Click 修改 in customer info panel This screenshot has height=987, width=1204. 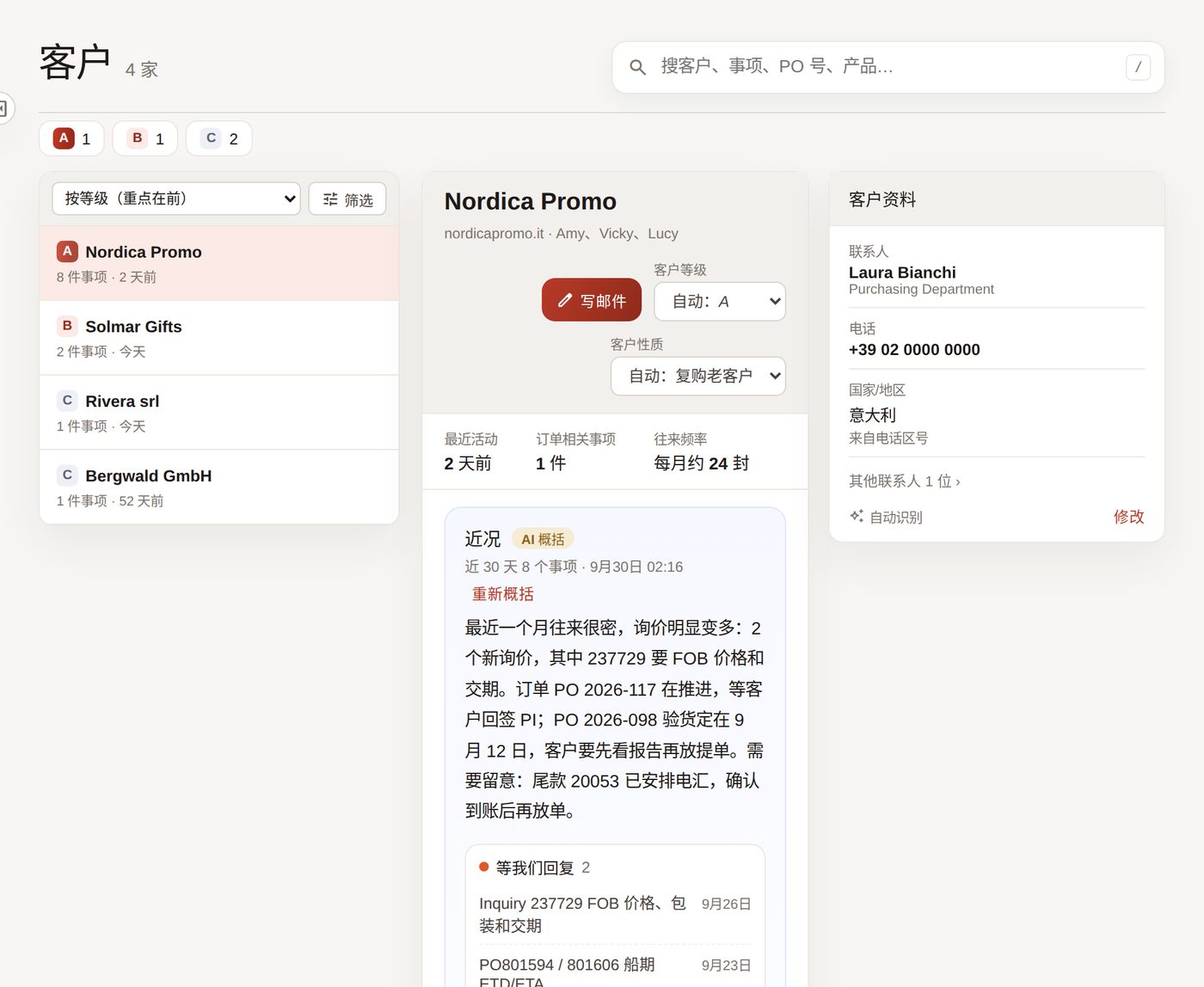point(1128,517)
